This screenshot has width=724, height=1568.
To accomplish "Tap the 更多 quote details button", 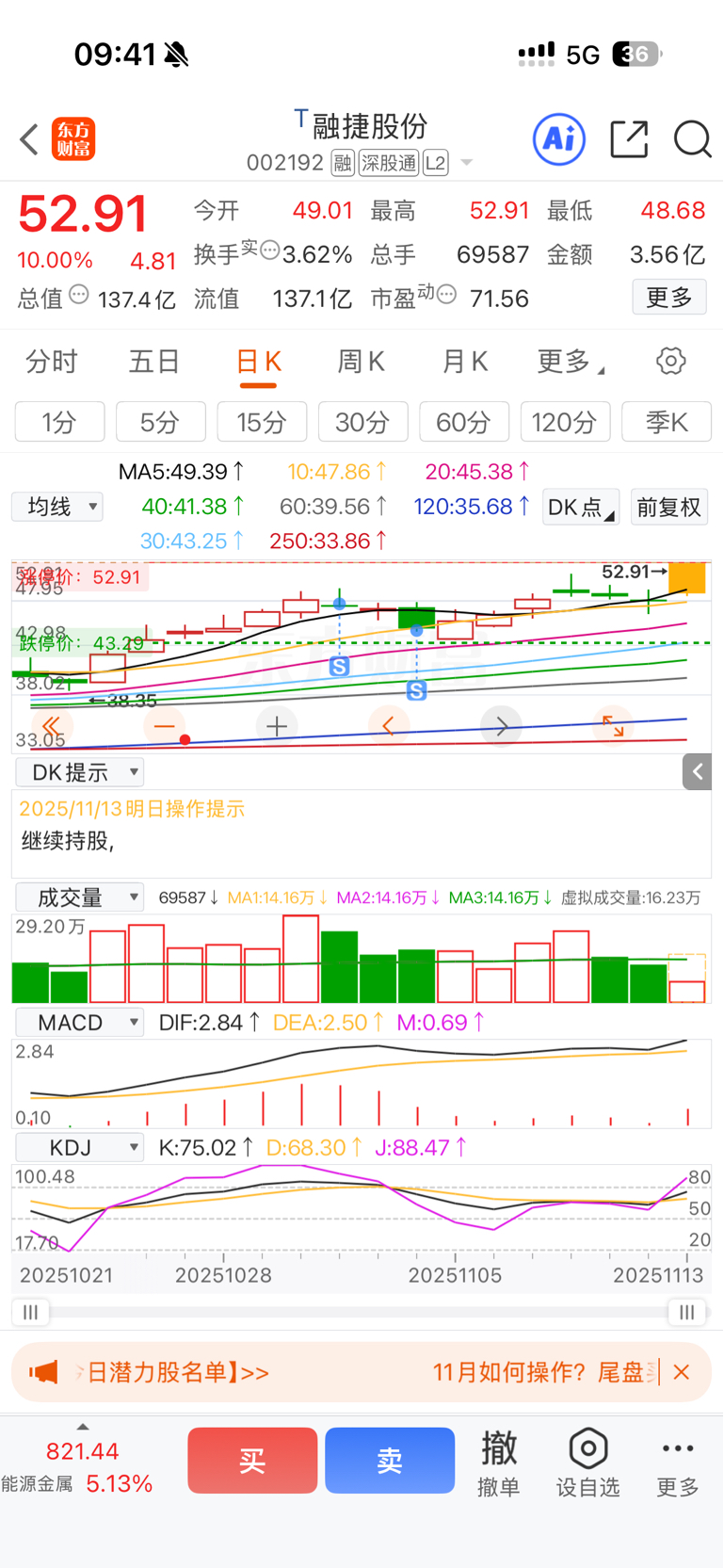I will pyautogui.click(x=669, y=298).
